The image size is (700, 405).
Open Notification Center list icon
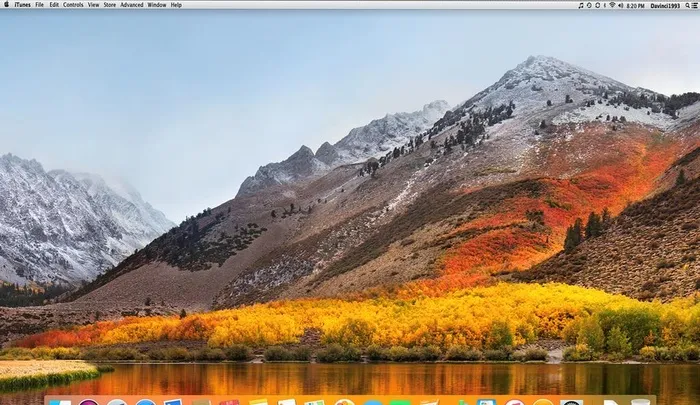695,6
